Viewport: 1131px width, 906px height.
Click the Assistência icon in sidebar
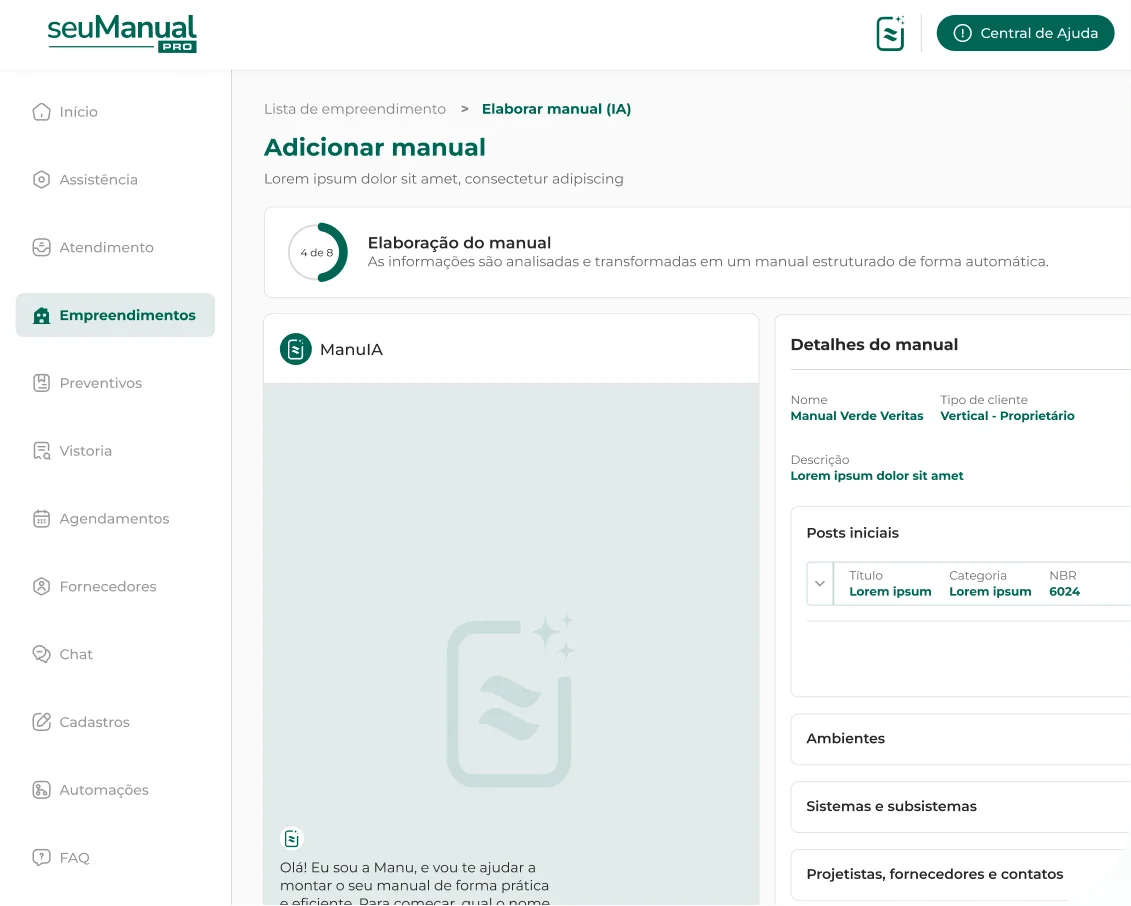42,180
